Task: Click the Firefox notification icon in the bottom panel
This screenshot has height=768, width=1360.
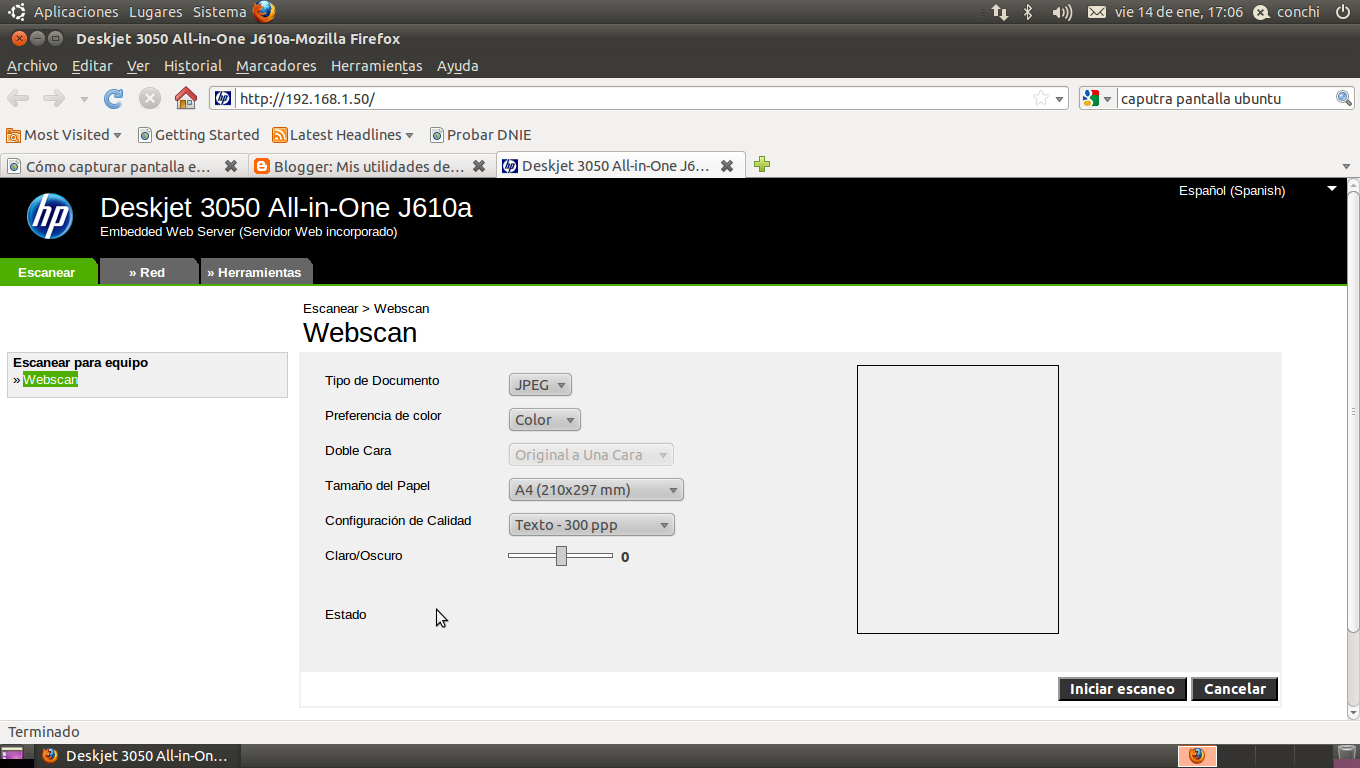Action: tap(1197, 755)
